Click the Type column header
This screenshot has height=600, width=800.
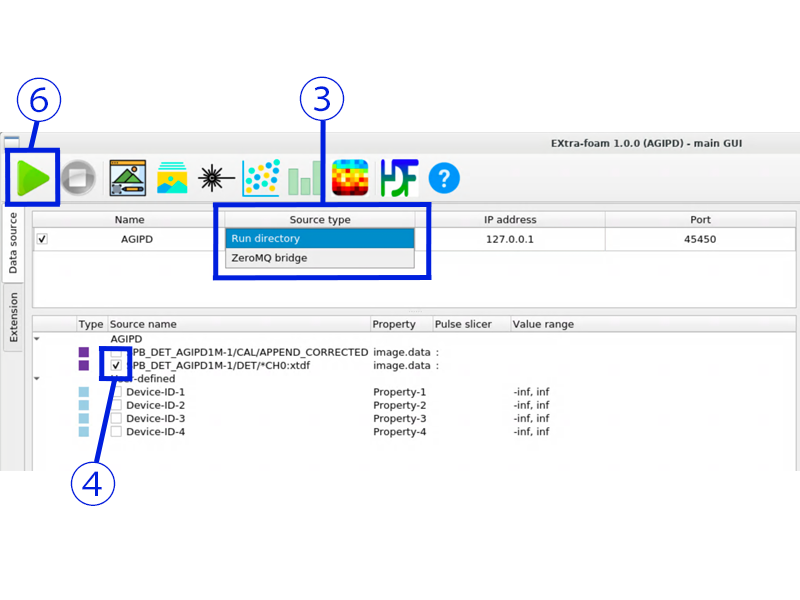coord(91,324)
